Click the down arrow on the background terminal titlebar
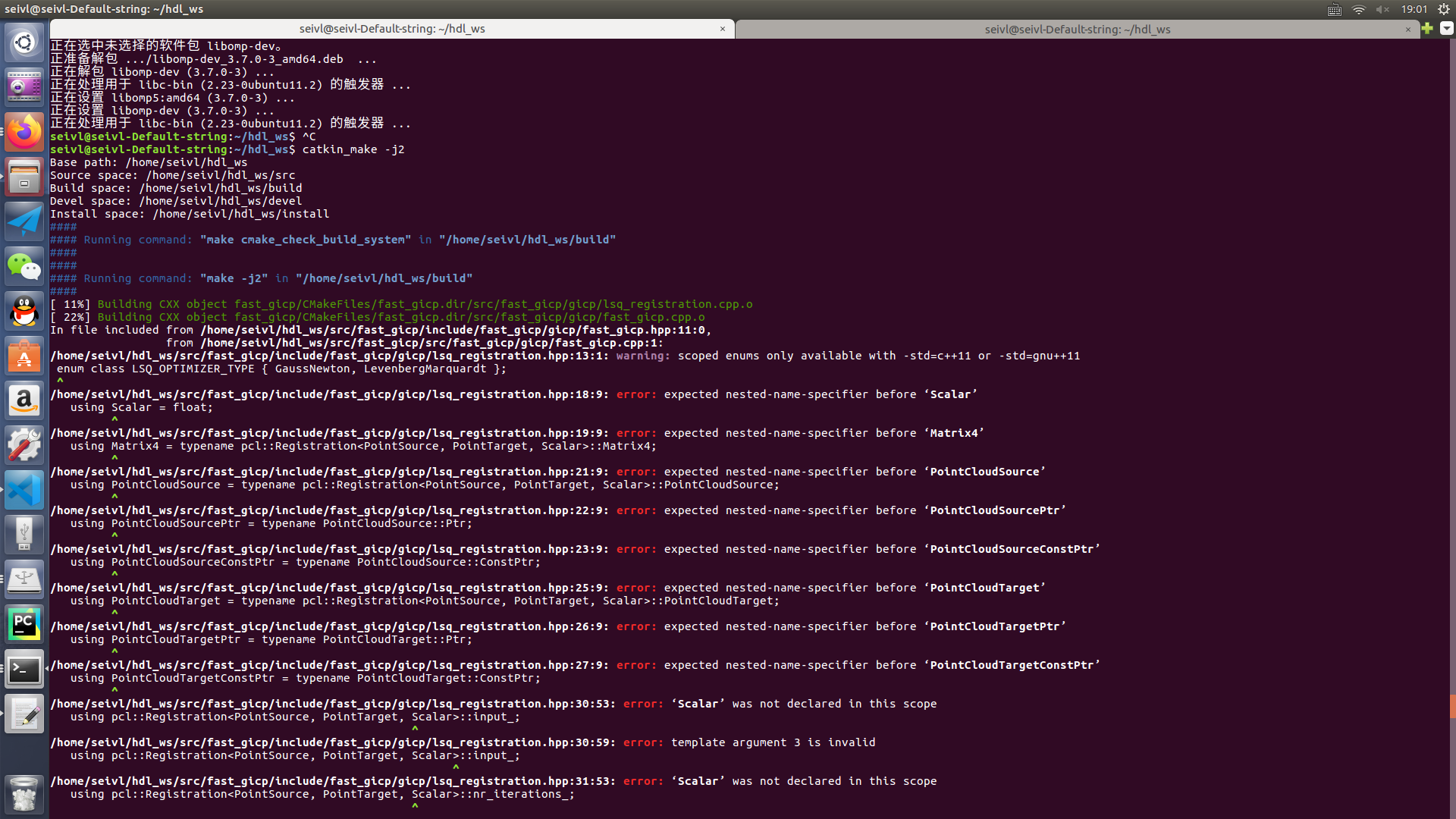 1445,29
